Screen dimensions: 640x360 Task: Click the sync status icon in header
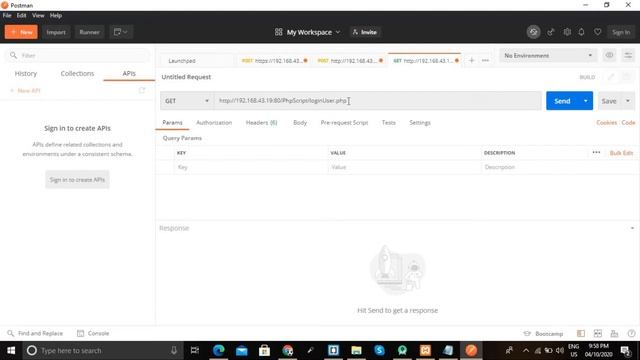(x=533, y=32)
